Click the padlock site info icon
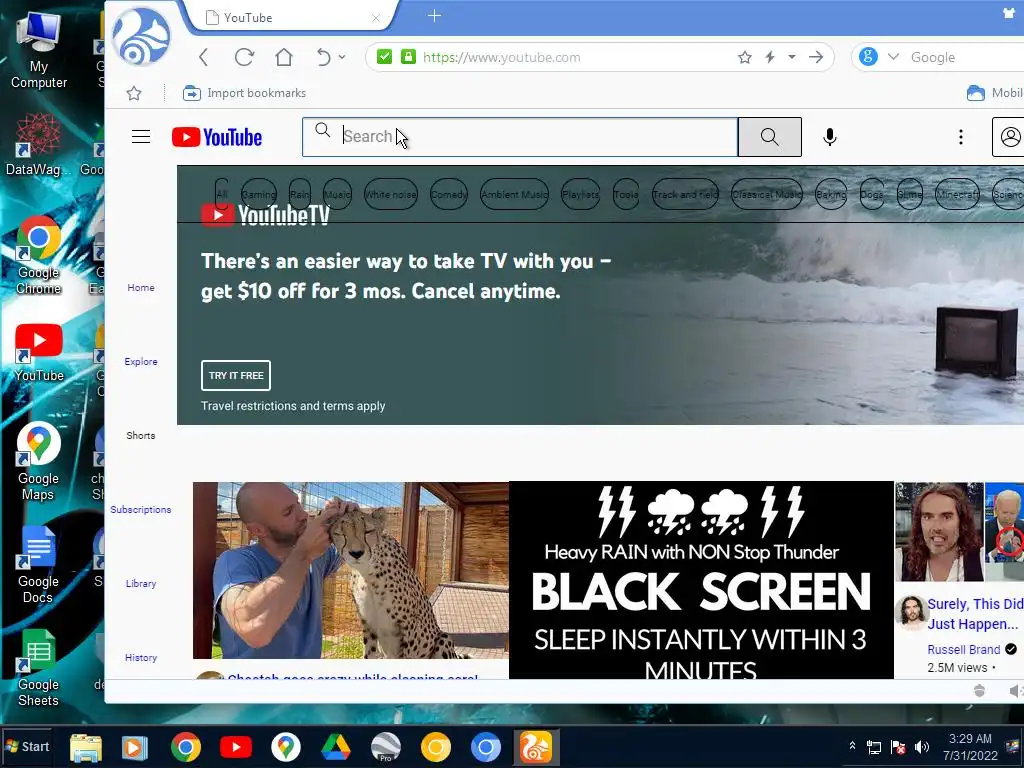The width and height of the screenshot is (1024, 768). [x=408, y=57]
